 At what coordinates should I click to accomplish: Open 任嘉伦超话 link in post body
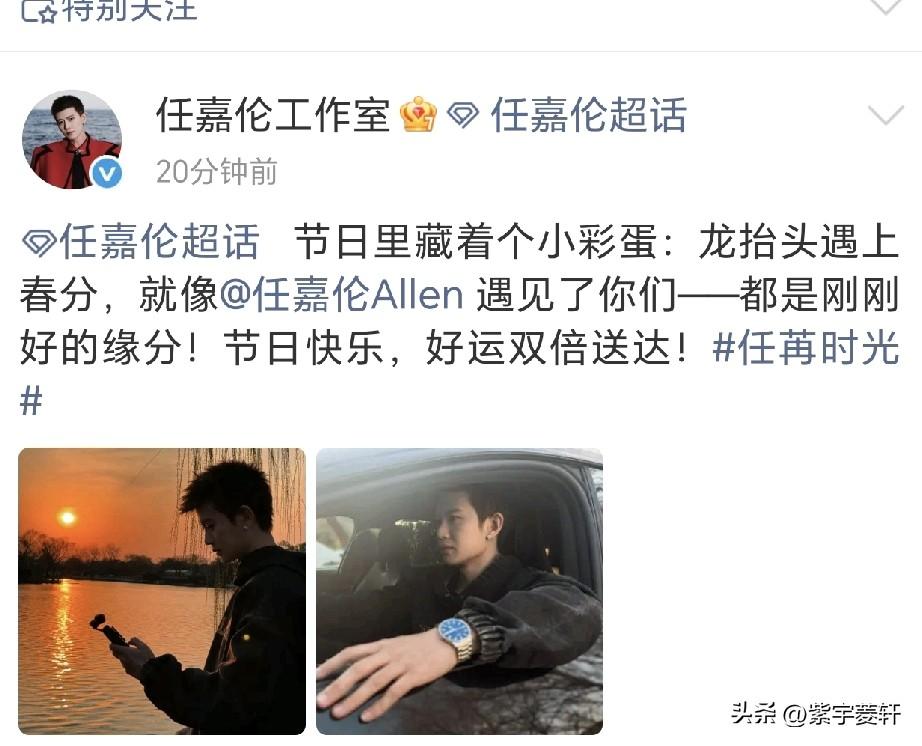pos(159,242)
